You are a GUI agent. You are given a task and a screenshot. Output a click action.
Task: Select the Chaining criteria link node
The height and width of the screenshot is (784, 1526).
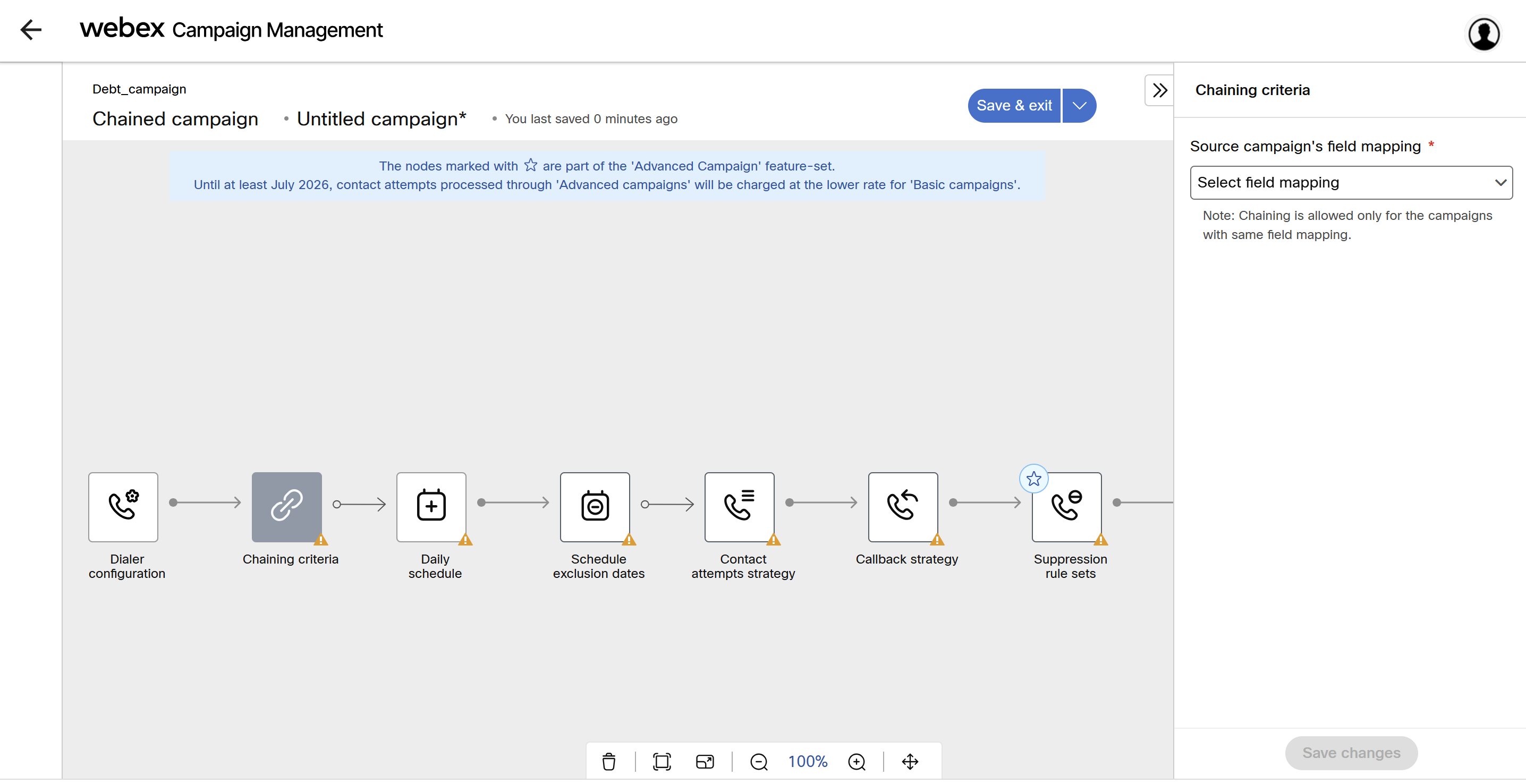point(287,506)
